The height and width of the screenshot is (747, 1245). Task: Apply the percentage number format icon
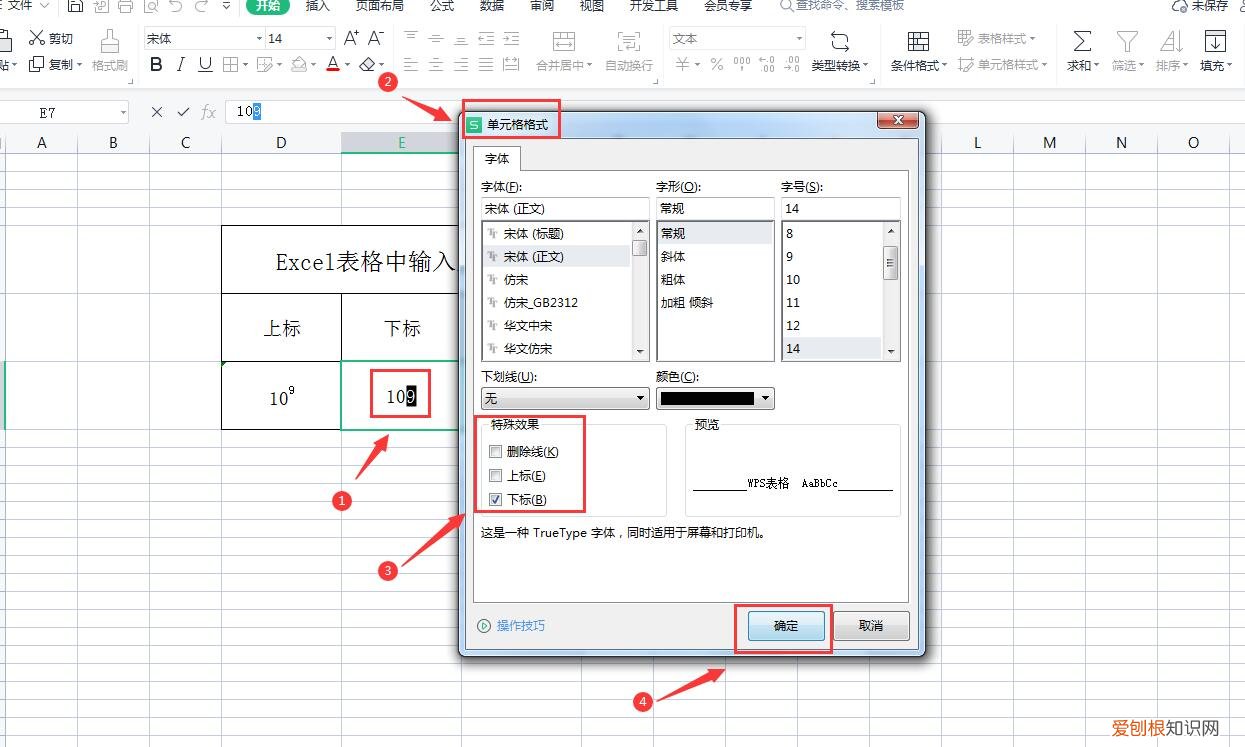[716, 63]
